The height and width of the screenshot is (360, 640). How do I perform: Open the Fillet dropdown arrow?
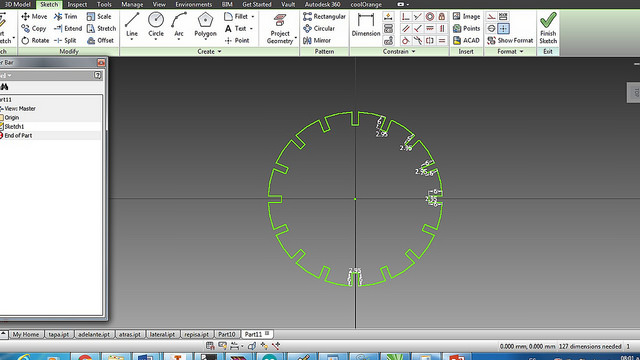pyautogui.click(x=253, y=17)
